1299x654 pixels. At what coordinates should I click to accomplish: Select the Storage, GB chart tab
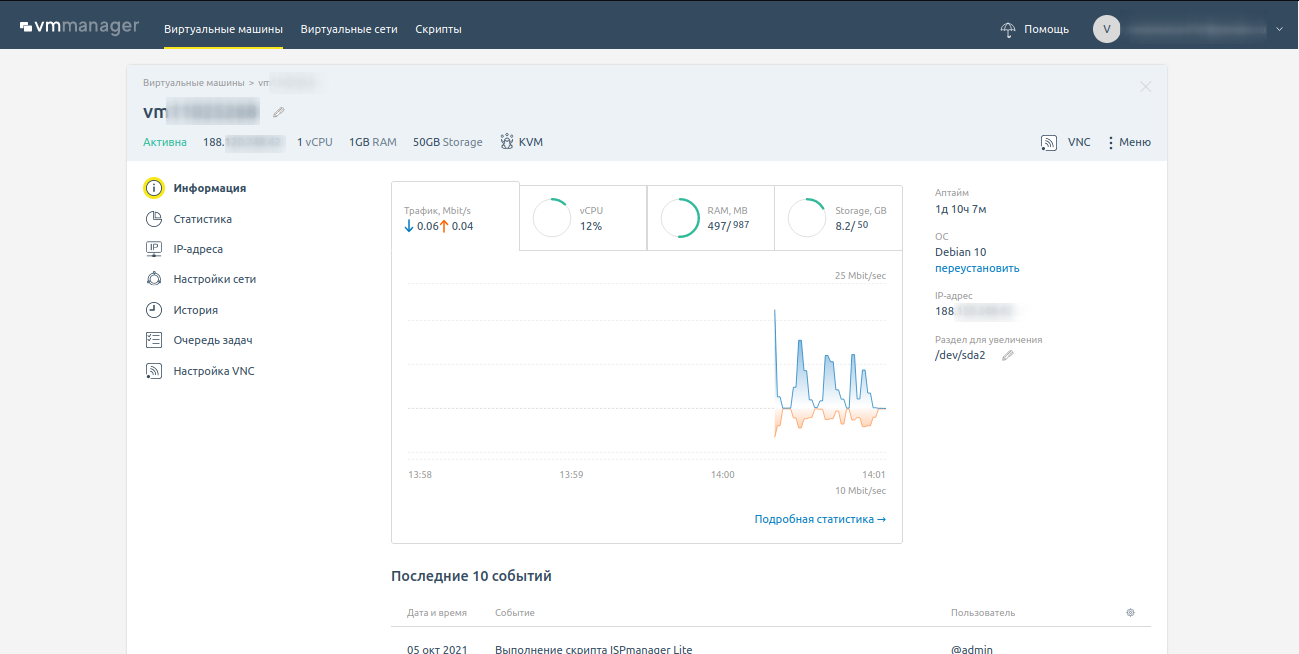tap(839, 217)
